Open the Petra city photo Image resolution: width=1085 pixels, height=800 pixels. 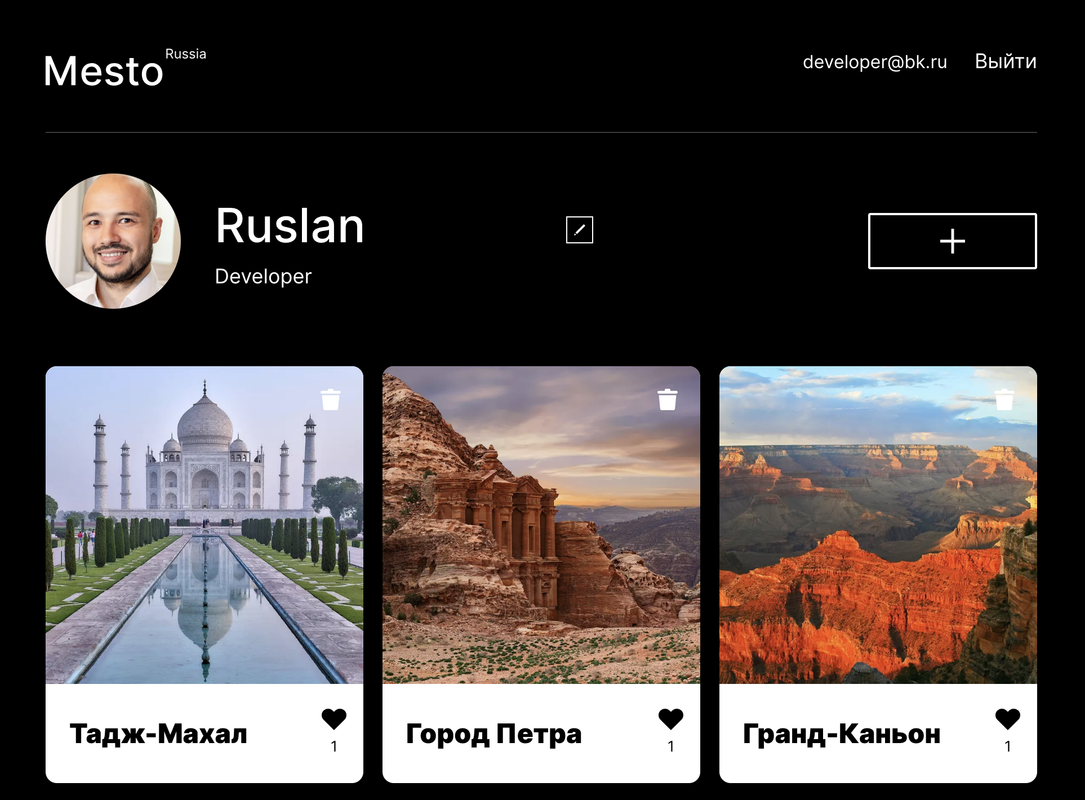coord(541,525)
